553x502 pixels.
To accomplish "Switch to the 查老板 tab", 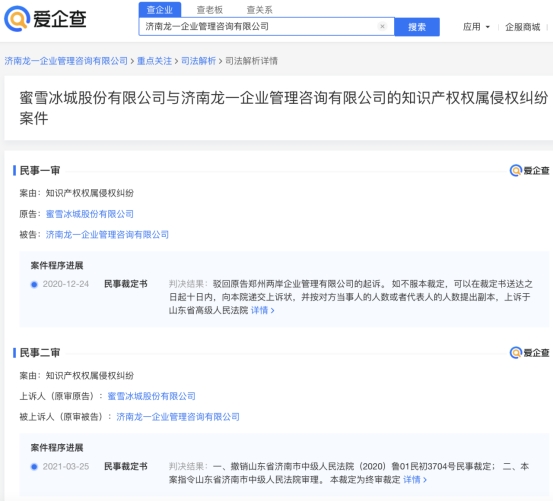I will (209, 10).
